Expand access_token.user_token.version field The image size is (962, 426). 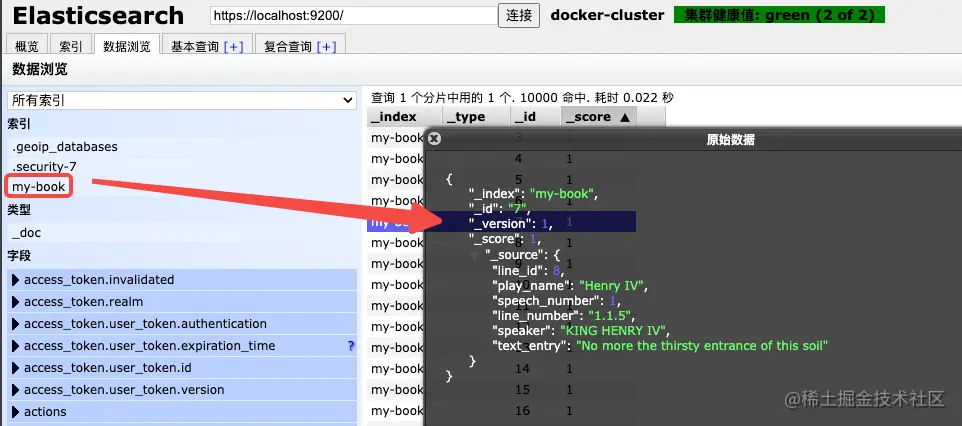point(182,390)
